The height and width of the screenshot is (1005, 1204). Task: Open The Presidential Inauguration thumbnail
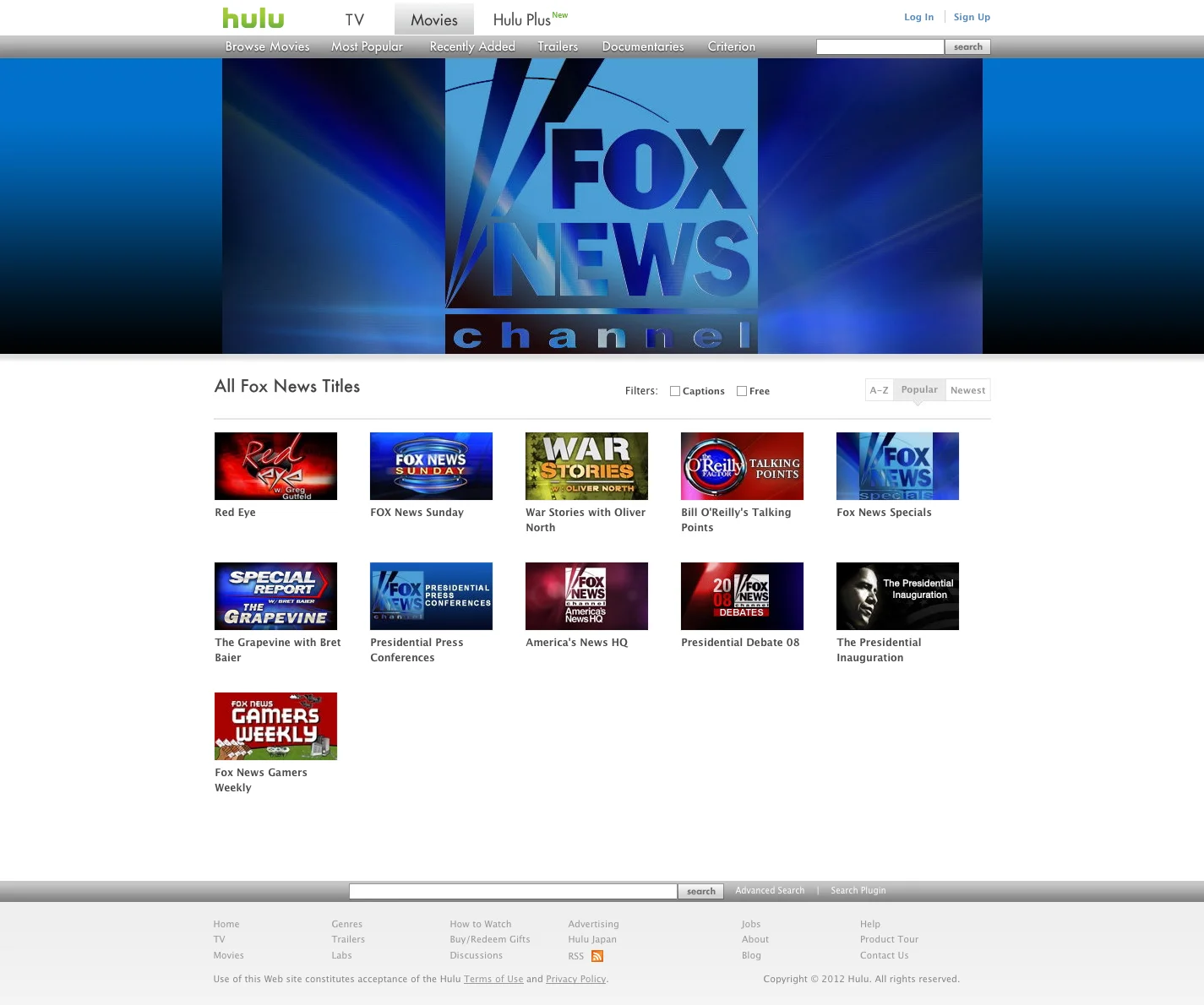[x=897, y=596]
